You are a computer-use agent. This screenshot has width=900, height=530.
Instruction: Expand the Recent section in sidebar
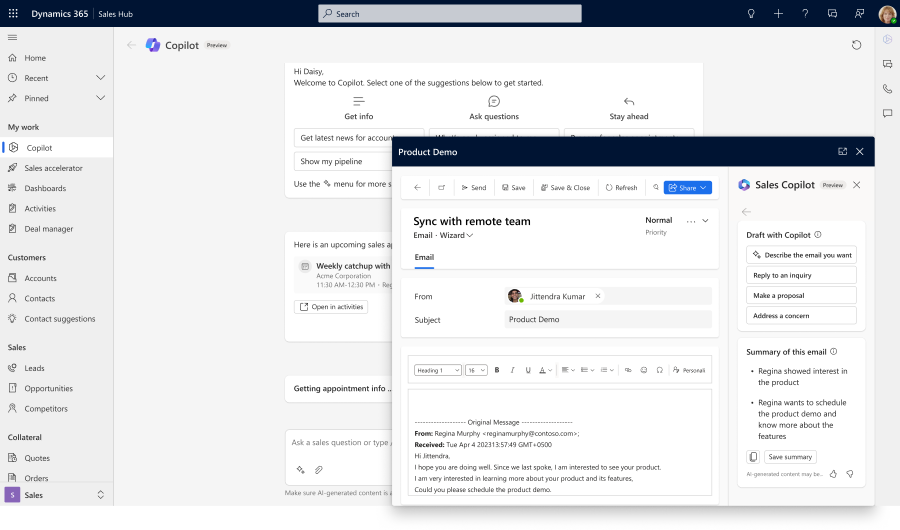coord(100,78)
